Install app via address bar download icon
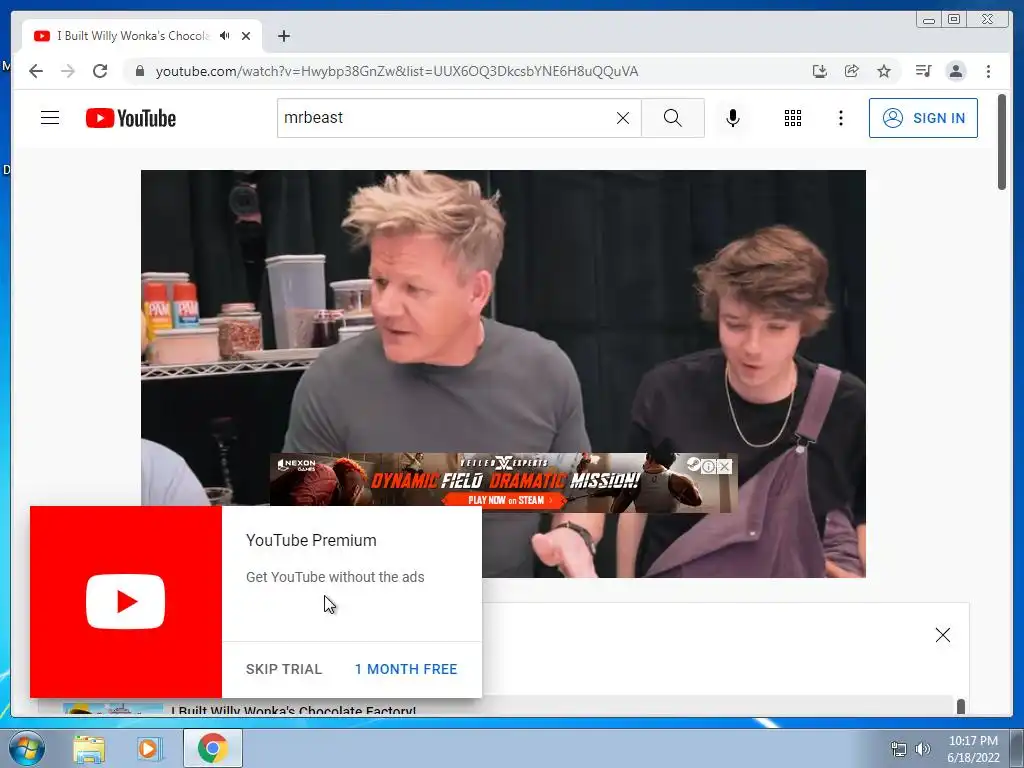 (x=820, y=71)
